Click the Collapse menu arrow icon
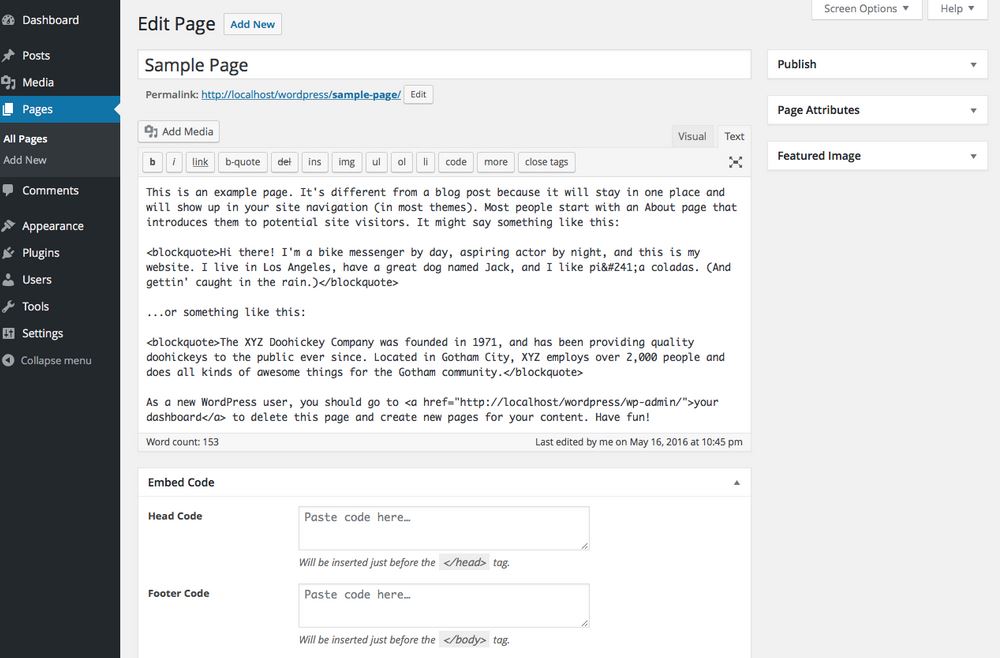This screenshot has width=1000, height=658. 8,360
